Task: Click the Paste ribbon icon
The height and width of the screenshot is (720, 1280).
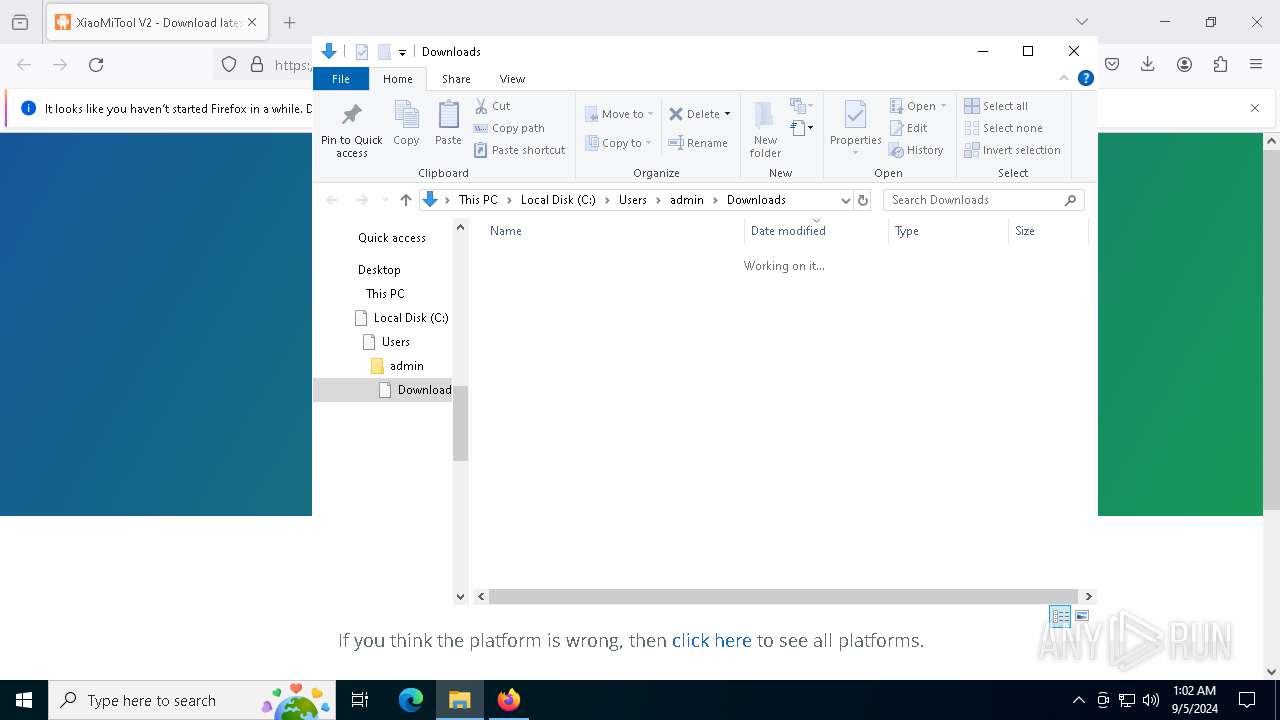Action: tap(448, 123)
